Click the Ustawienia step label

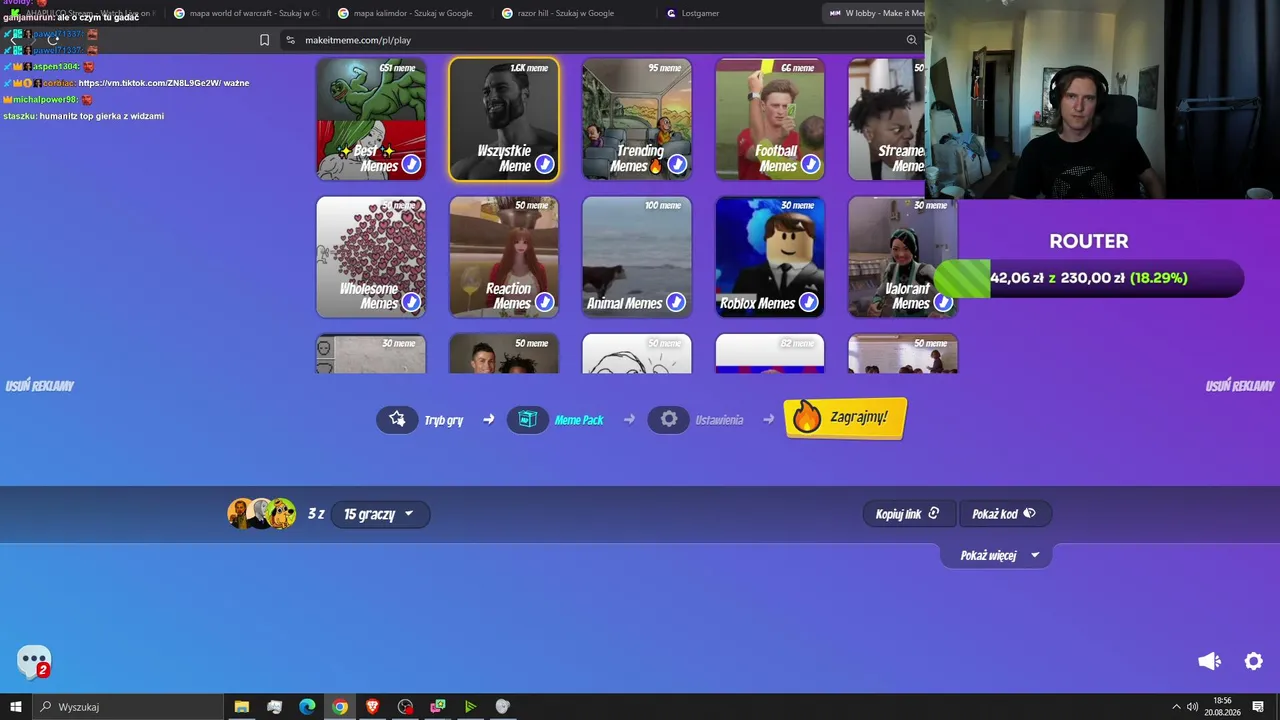click(x=720, y=421)
